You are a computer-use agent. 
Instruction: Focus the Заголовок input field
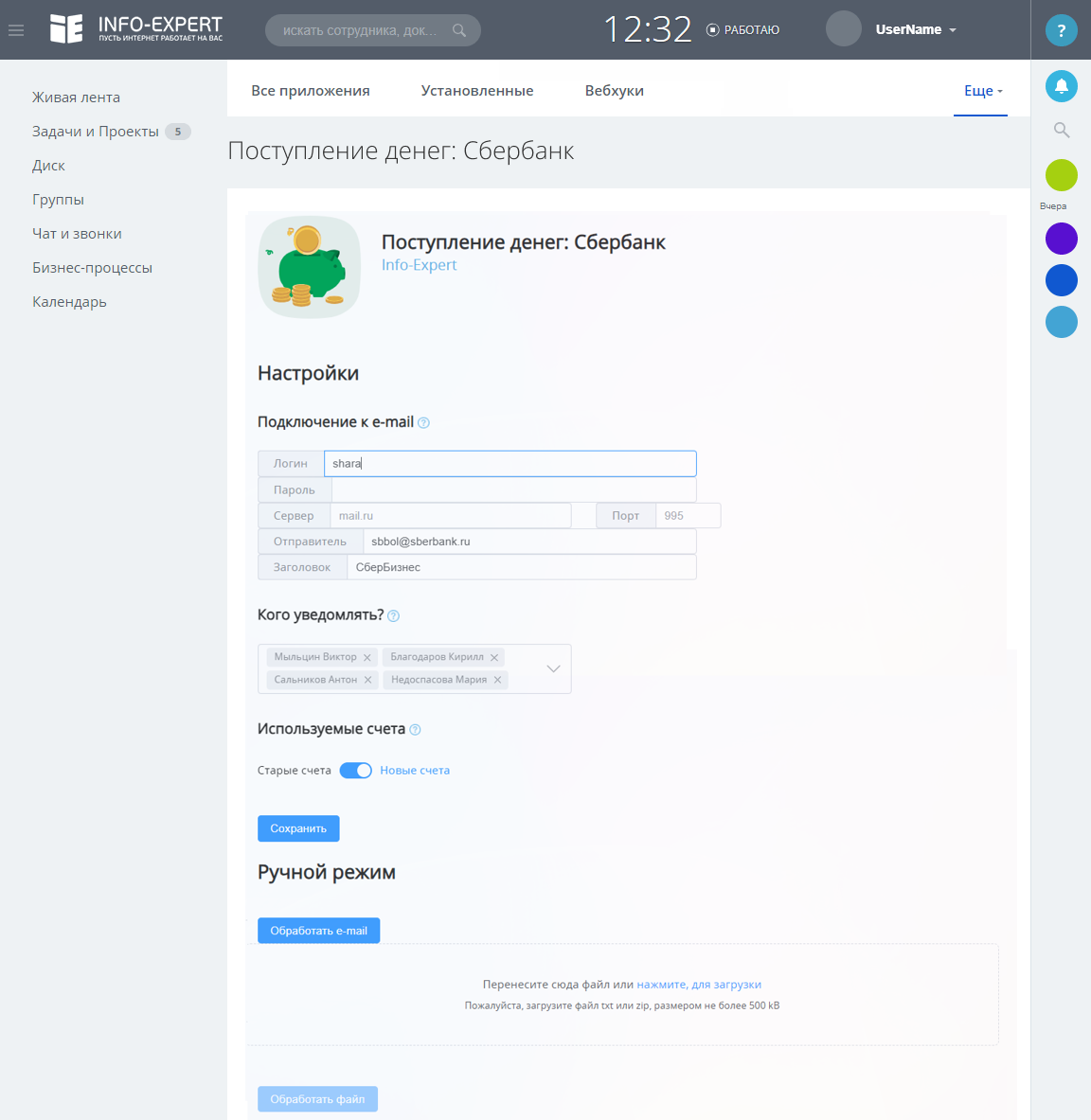pos(522,567)
